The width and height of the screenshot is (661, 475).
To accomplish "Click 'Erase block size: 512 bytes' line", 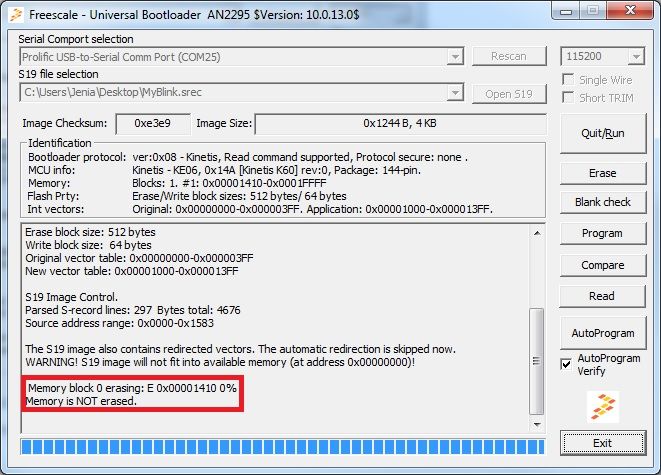I will pos(90,232).
